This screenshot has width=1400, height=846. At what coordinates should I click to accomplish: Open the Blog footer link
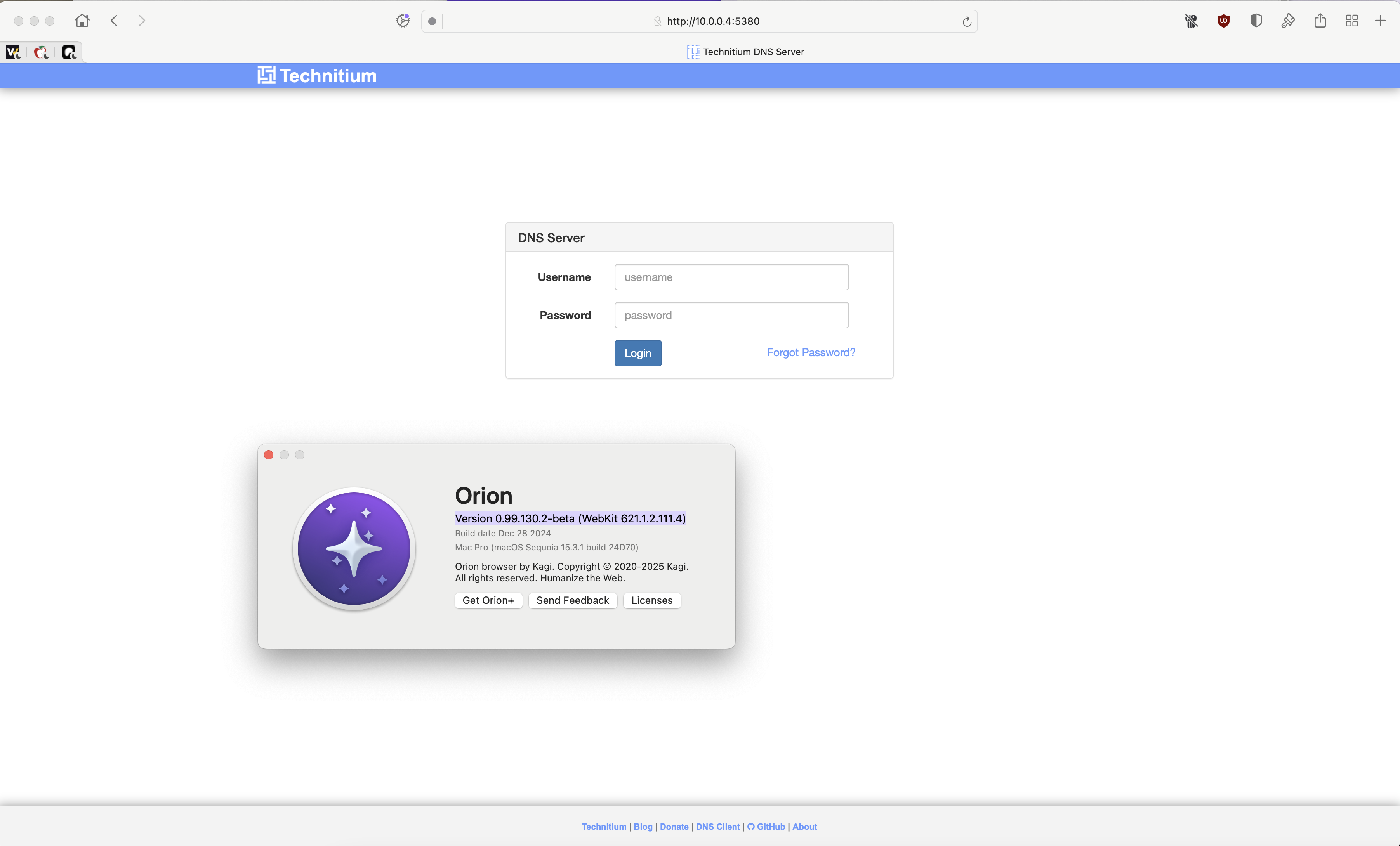(x=643, y=827)
